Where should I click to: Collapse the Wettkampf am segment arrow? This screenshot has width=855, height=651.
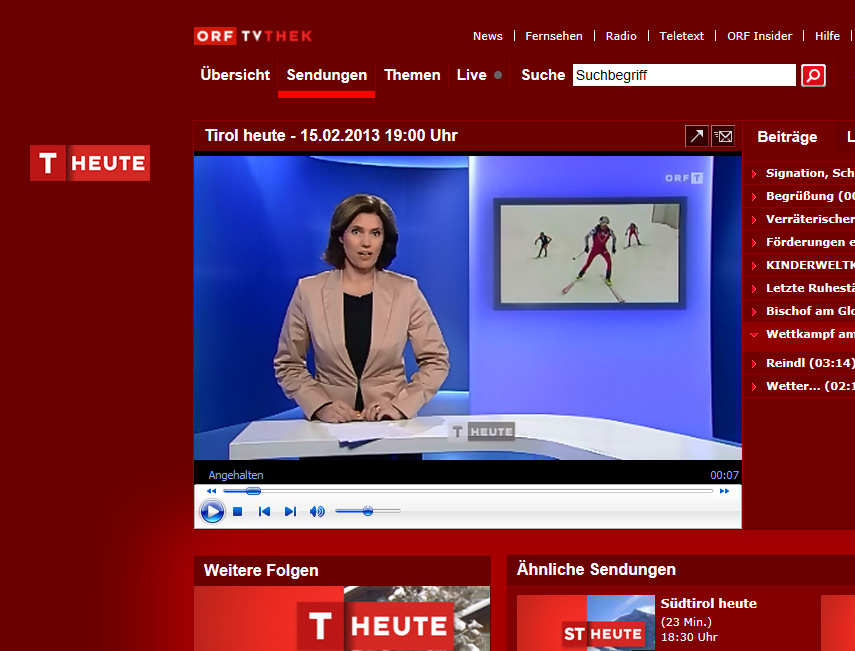(x=754, y=335)
